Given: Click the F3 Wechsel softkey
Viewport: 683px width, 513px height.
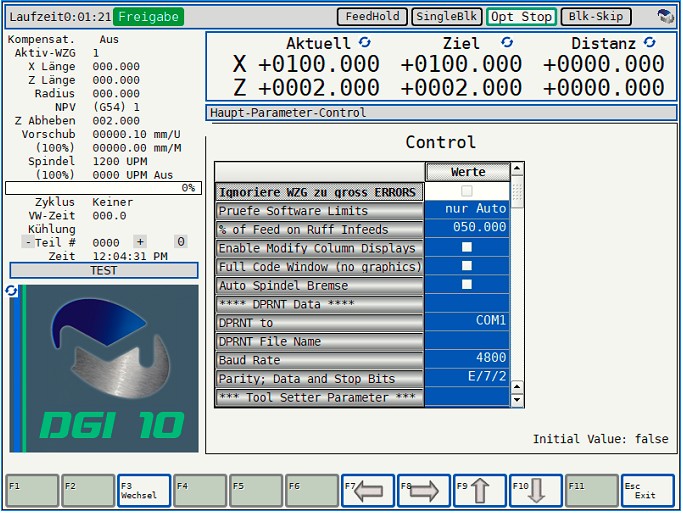Looking at the screenshot, I should 144,491.
